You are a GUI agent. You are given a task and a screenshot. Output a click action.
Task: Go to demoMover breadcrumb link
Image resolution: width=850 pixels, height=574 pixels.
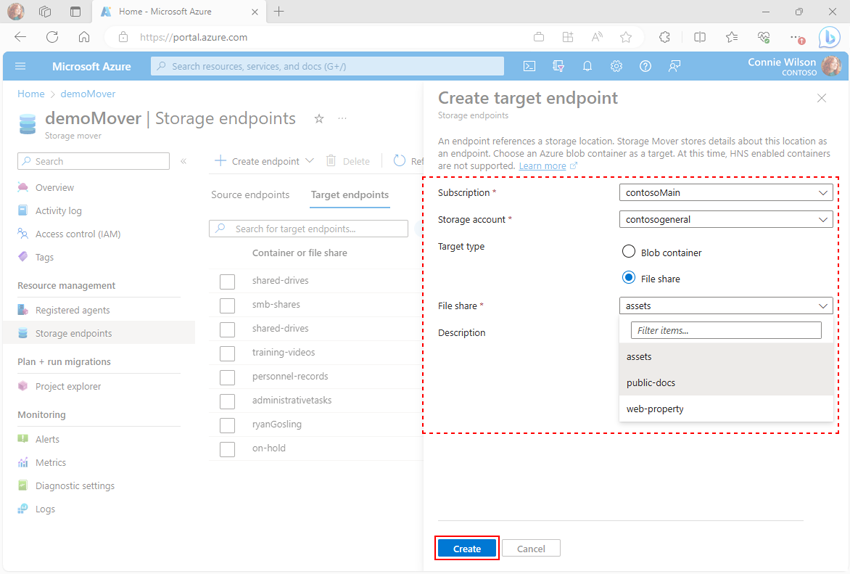(88, 94)
